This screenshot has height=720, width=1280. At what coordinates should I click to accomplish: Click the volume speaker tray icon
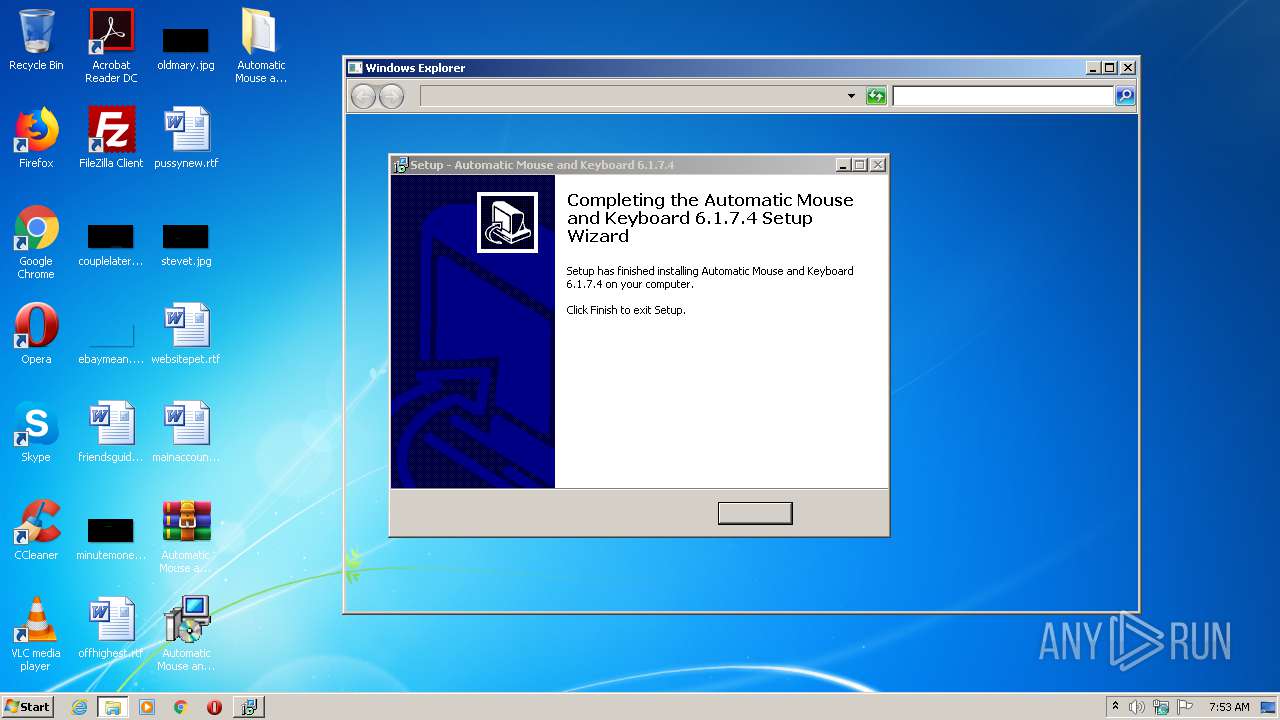point(1137,707)
